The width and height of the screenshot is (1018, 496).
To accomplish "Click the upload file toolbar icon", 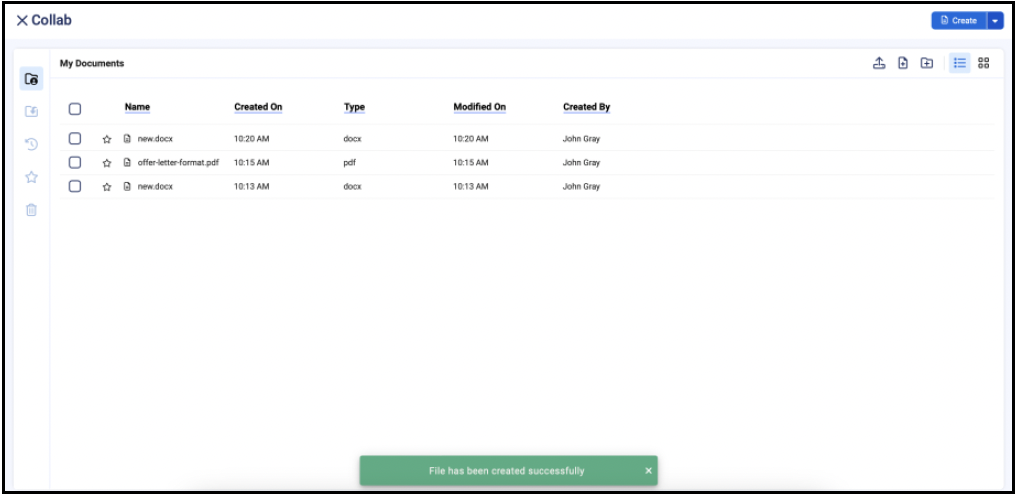I will [x=879, y=63].
